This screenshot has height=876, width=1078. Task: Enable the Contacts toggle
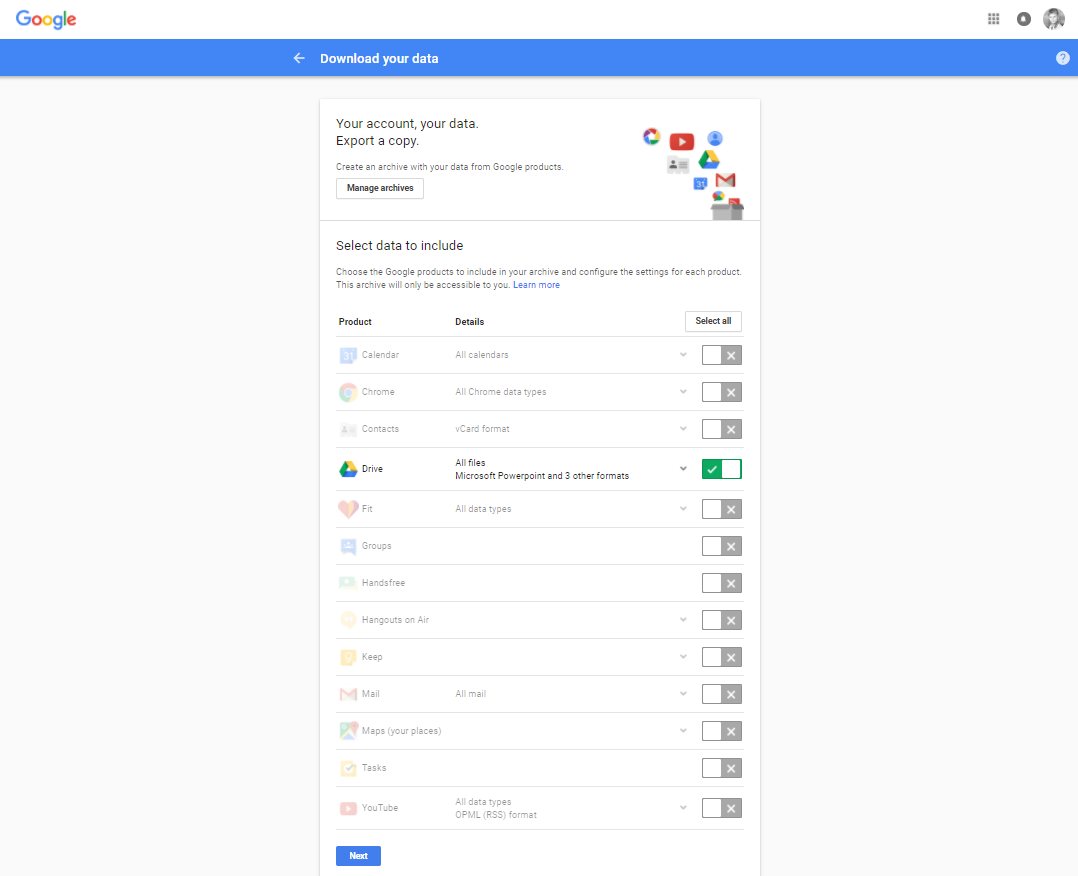(722, 430)
